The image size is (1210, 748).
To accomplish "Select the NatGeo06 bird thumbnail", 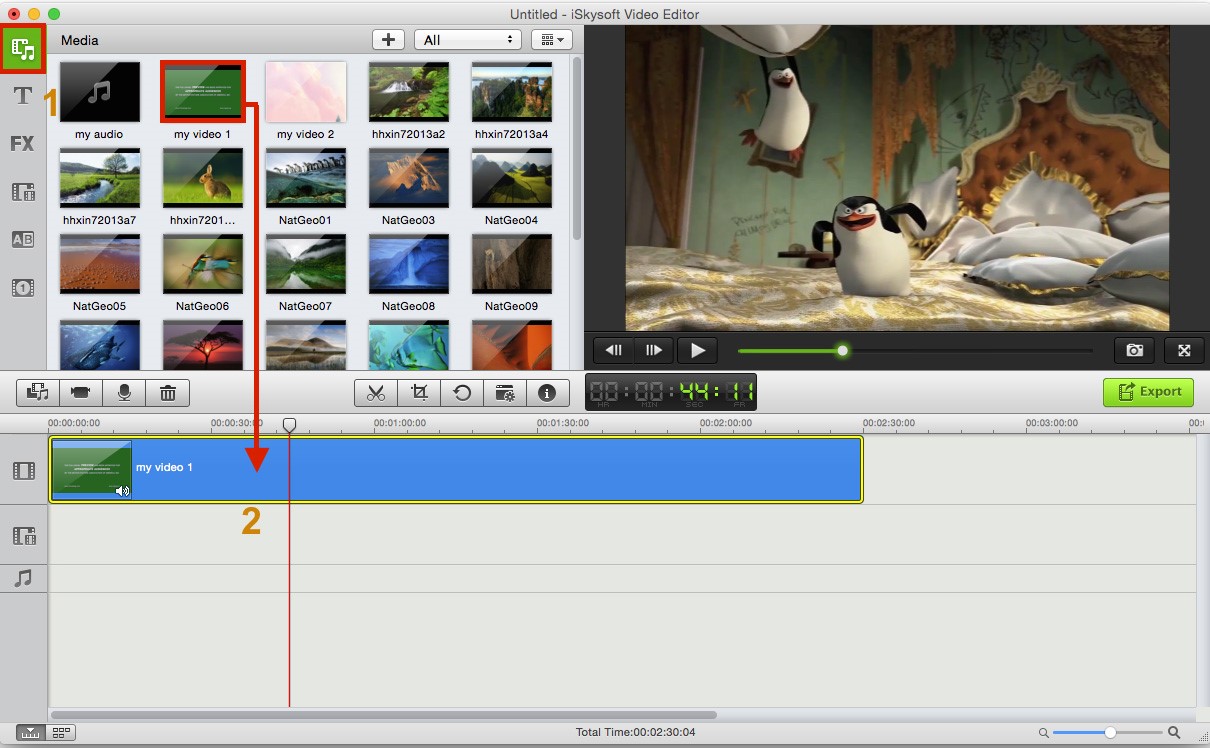I will coord(202,265).
